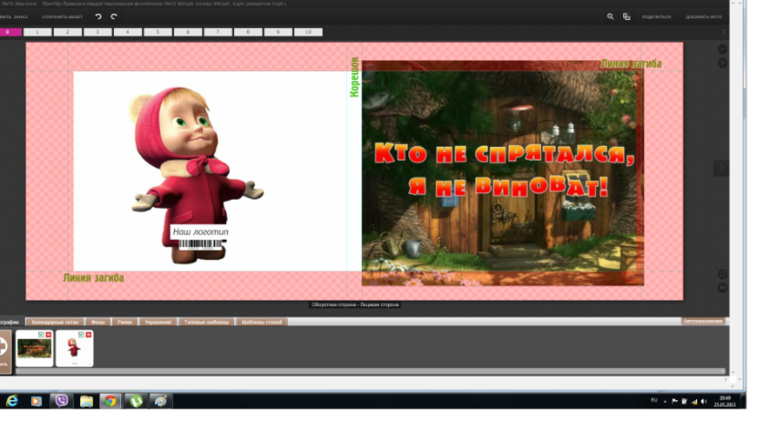Click the add photo plus button
770x433 pixels.
(3, 348)
